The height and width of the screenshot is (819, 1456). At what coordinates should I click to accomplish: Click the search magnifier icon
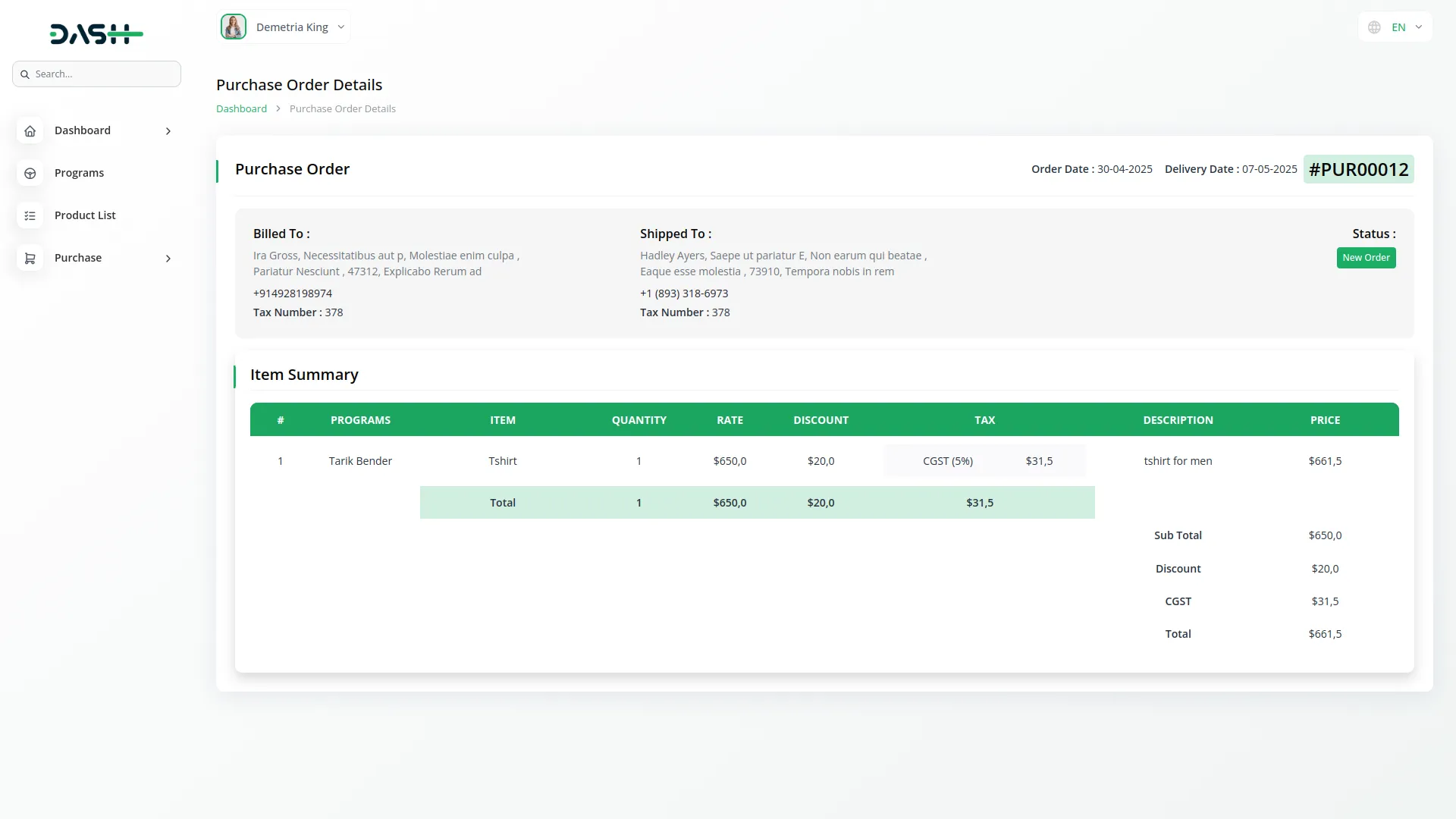pos(25,74)
